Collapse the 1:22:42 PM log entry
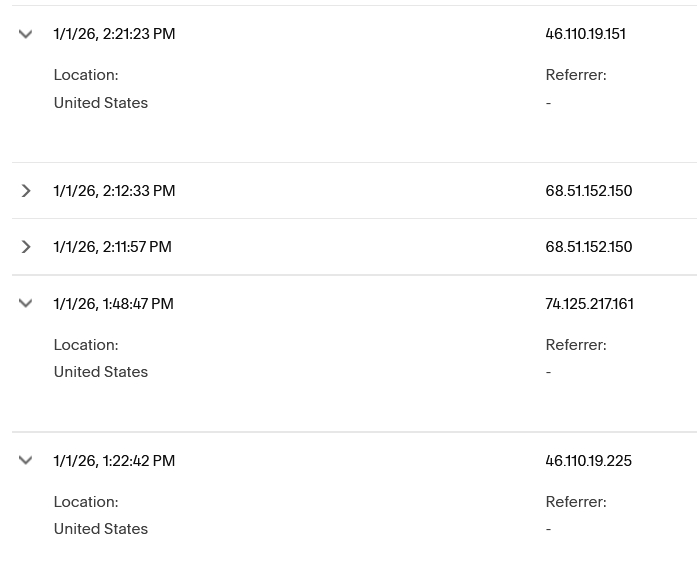This screenshot has height=581, width=697. [26, 461]
